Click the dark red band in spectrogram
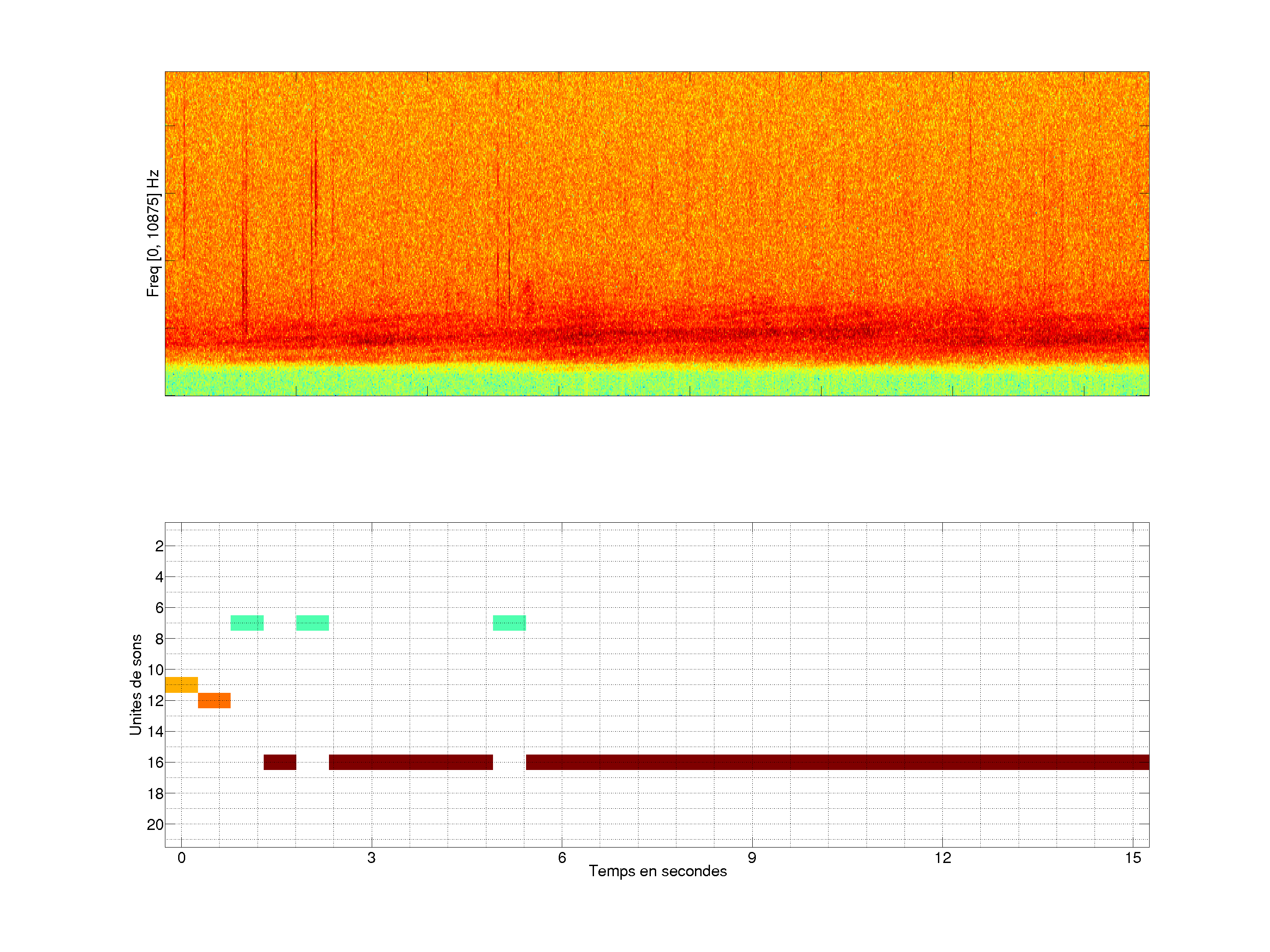1270x952 pixels. 657,336
